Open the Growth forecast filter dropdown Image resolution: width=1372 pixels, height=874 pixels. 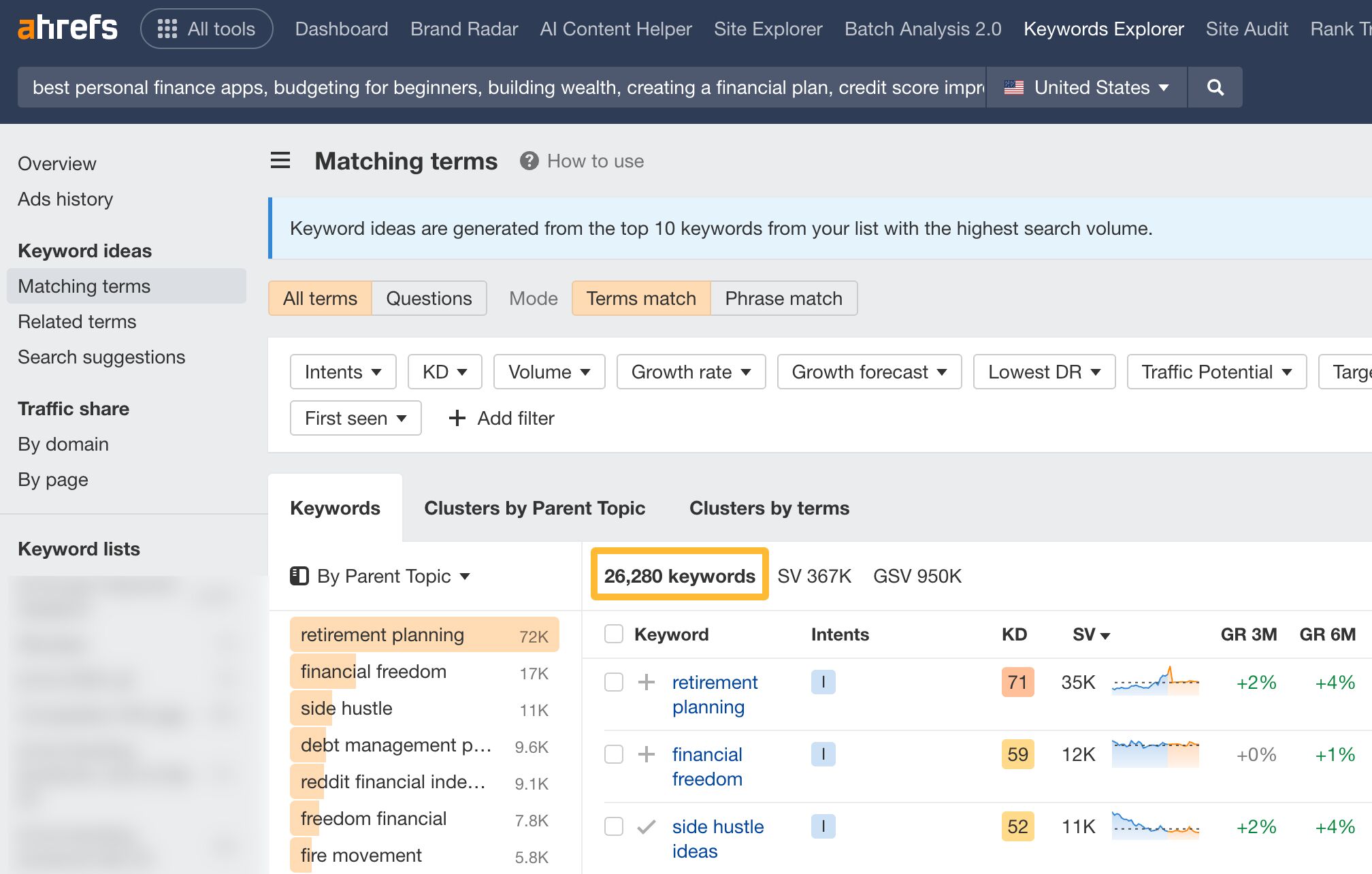869,372
